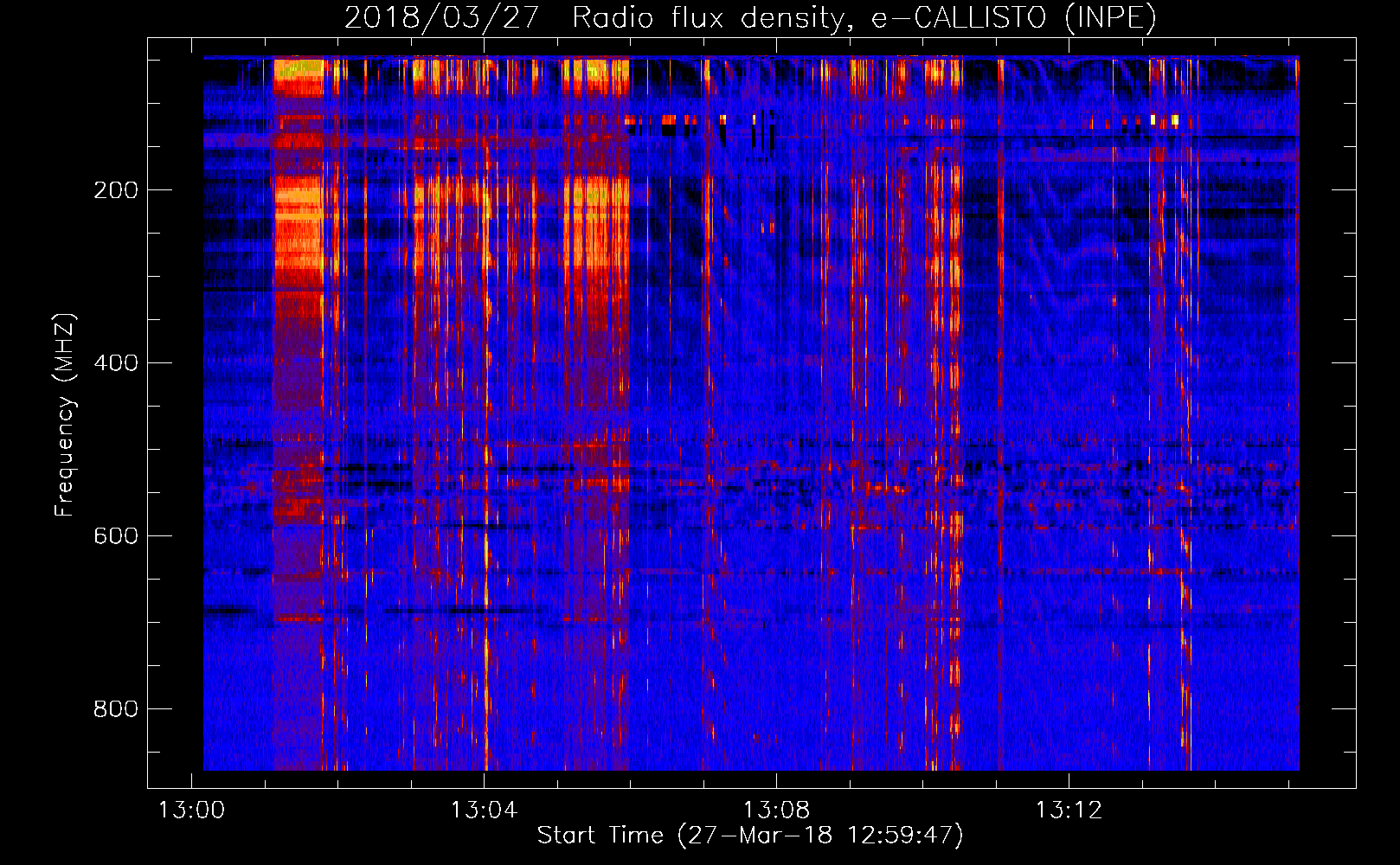Click the 13:00 time tick label
The height and width of the screenshot is (865, 1400).
(191, 810)
